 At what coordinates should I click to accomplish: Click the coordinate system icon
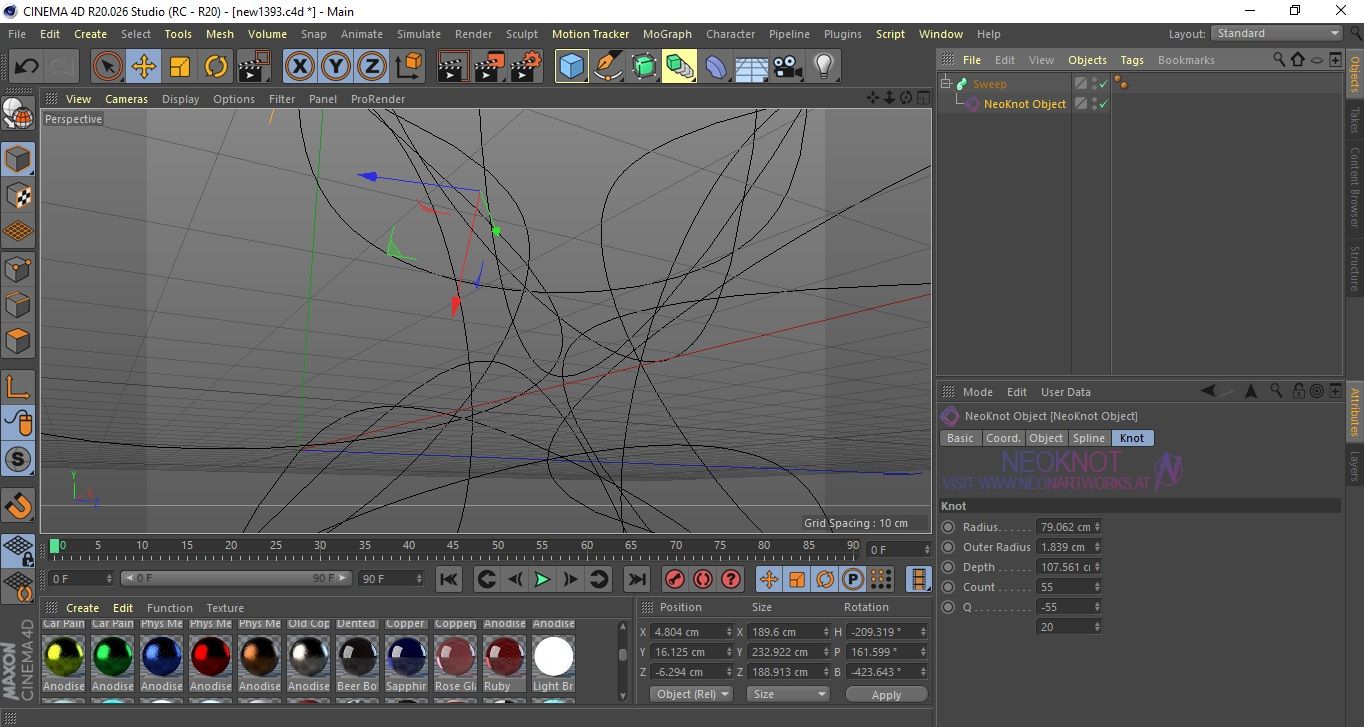[x=409, y=67]
